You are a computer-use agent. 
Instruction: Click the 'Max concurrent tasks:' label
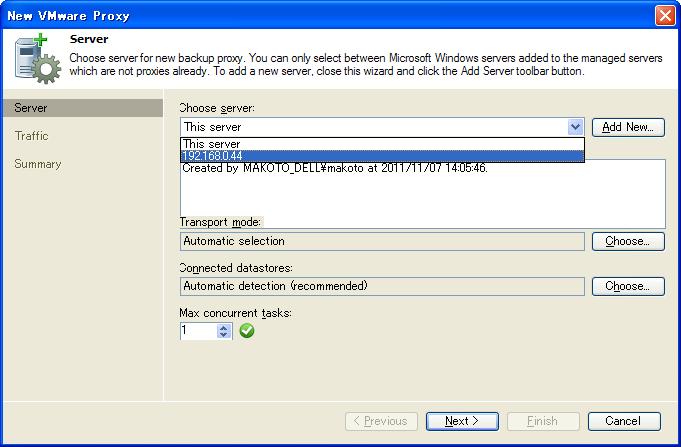point(235,313)
